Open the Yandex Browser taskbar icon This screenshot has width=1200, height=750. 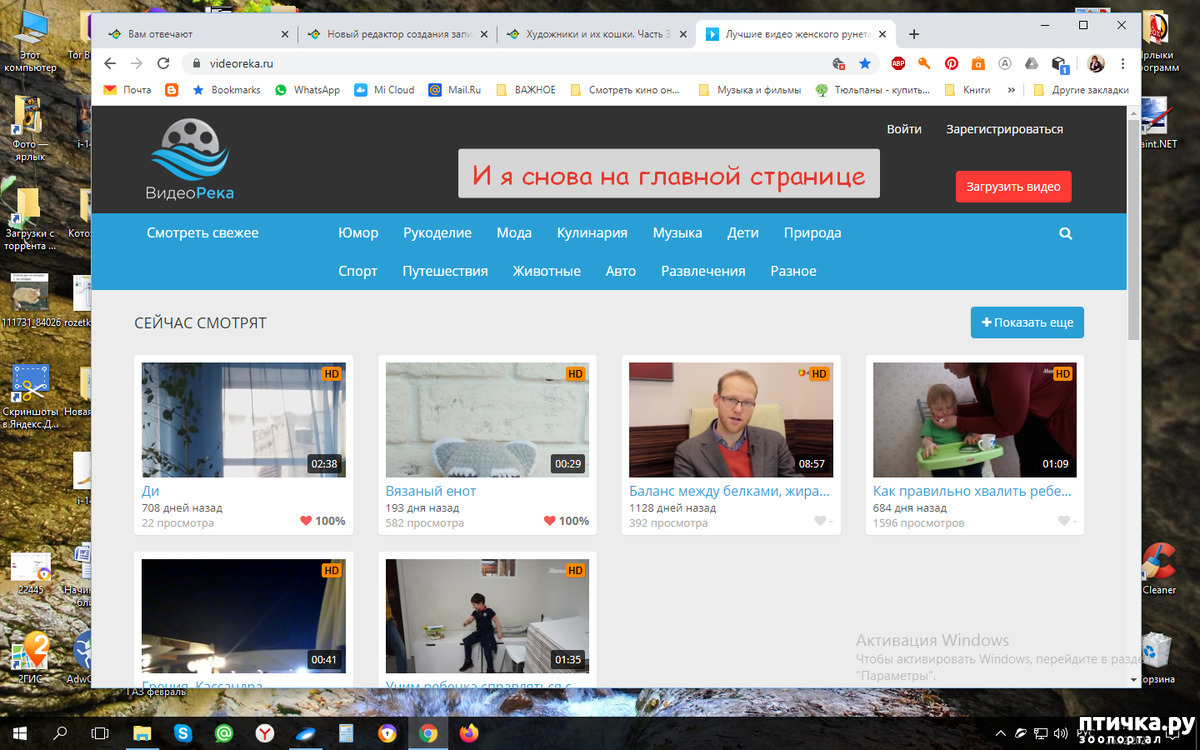point(264,734)
